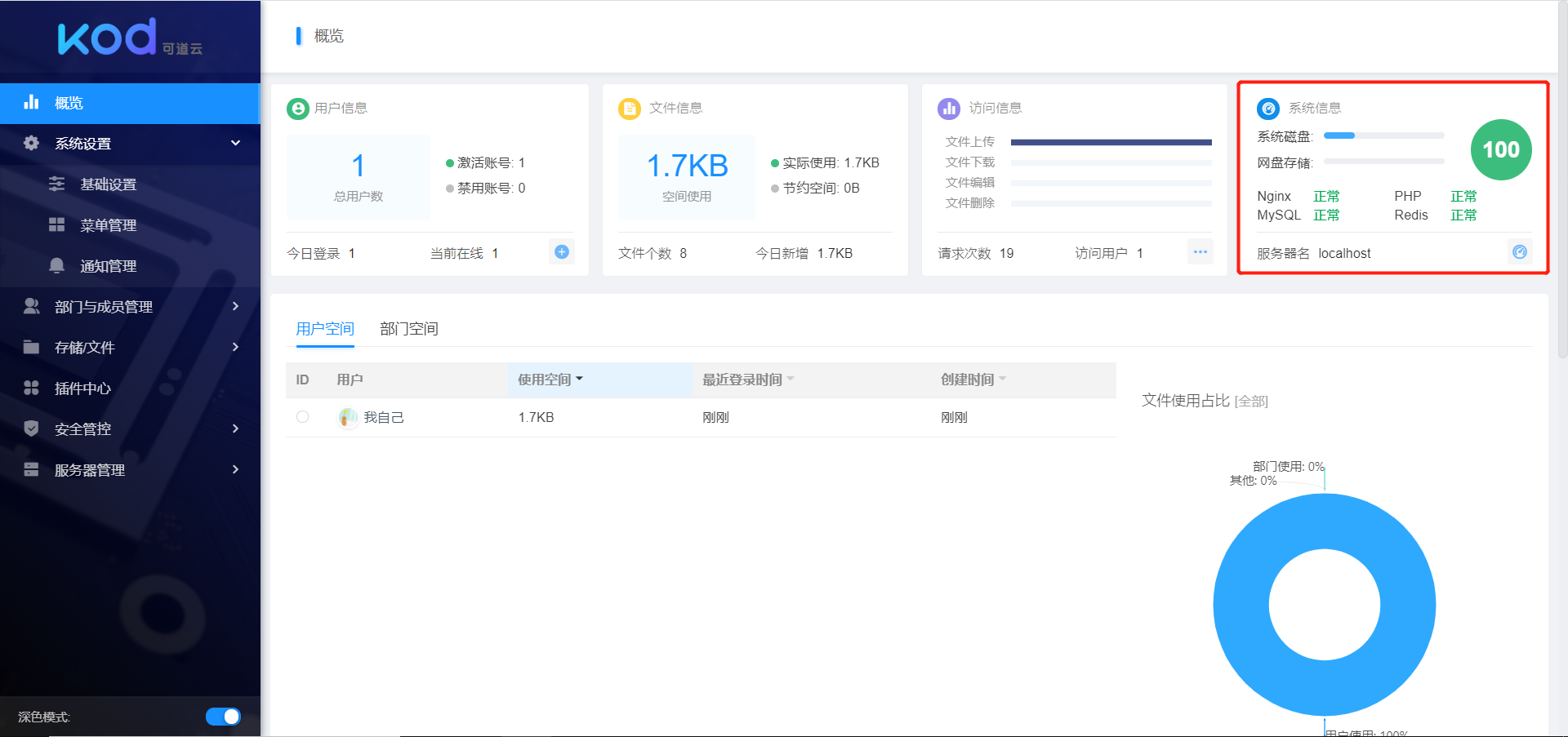Click the 存储/文件 folder icon
The width and height of the screenshot is (1568, 737).
click(x=32, y=347)
